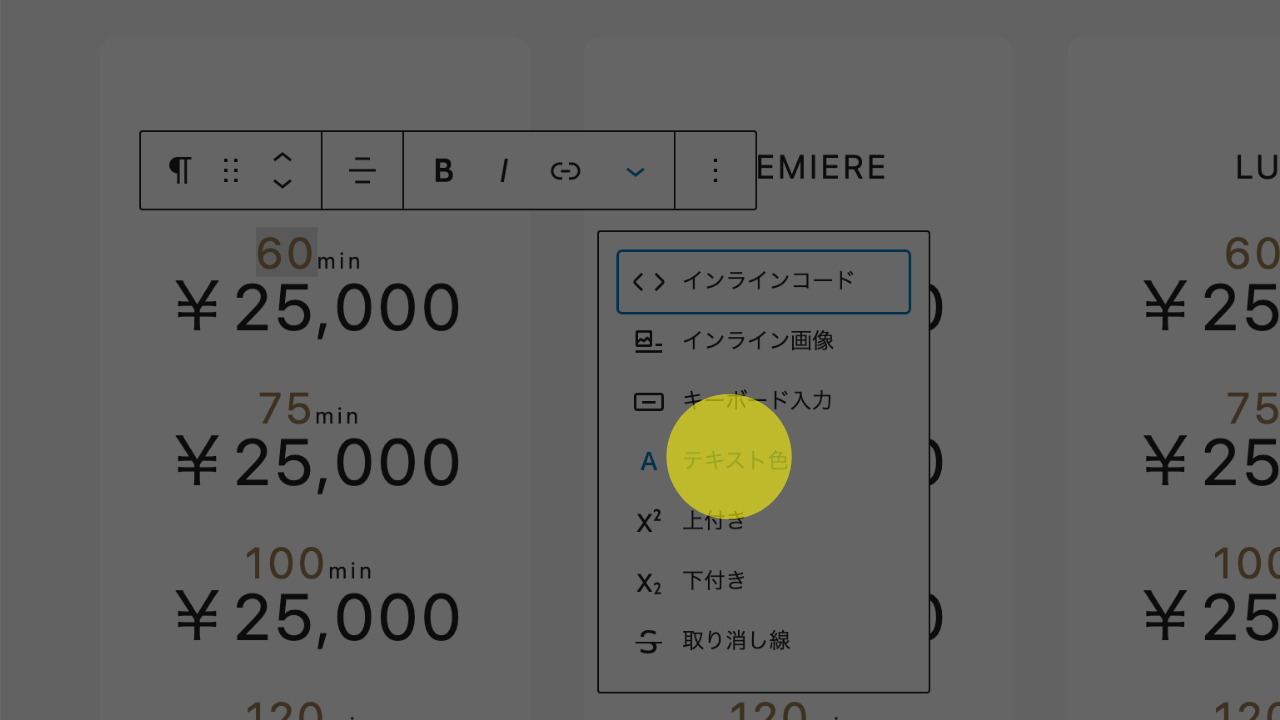Click the block drag handle icon
Screen dimensions: 1280x720
tap(231, 171)
